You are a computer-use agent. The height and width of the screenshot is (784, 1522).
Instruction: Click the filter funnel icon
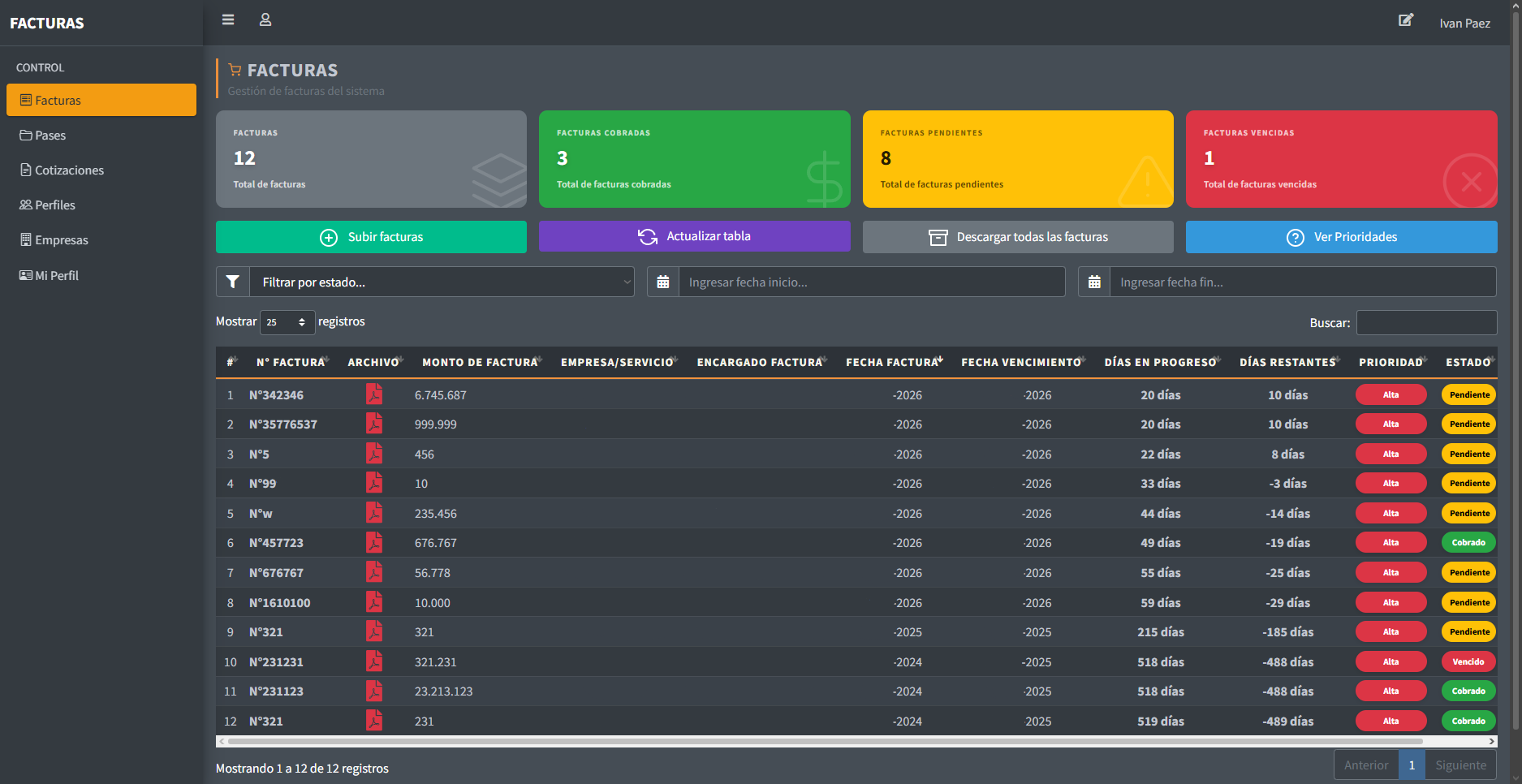point(233,282)
